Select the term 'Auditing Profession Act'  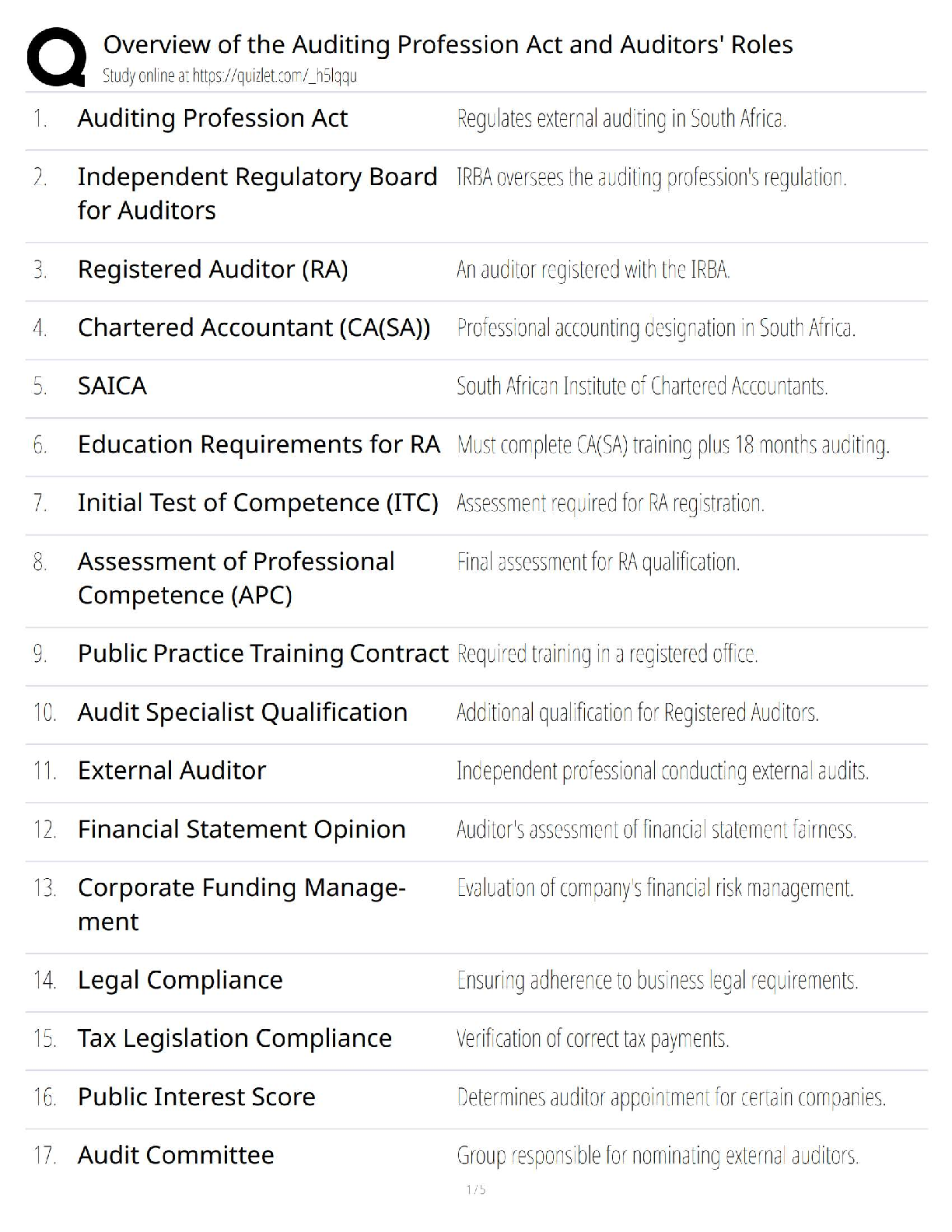pos(212,118)
